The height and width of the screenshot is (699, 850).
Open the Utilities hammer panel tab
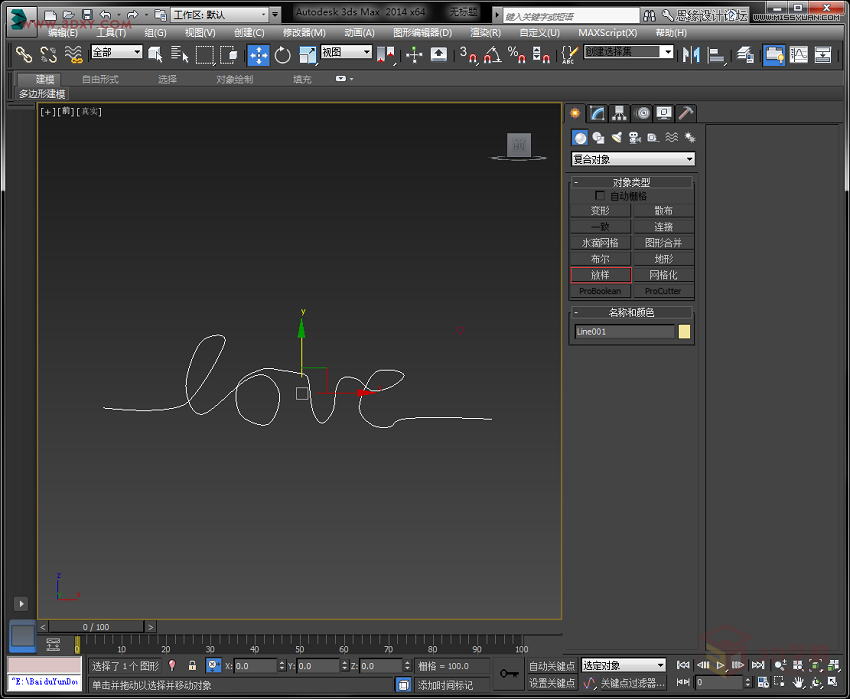coord(686,113)
